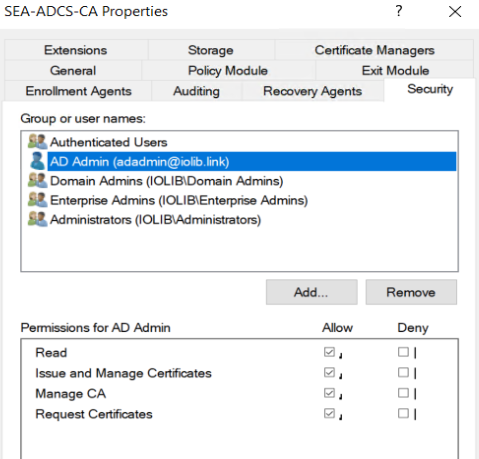
Task: Open the Enrollment Agents tab
Action: (78, 91)
